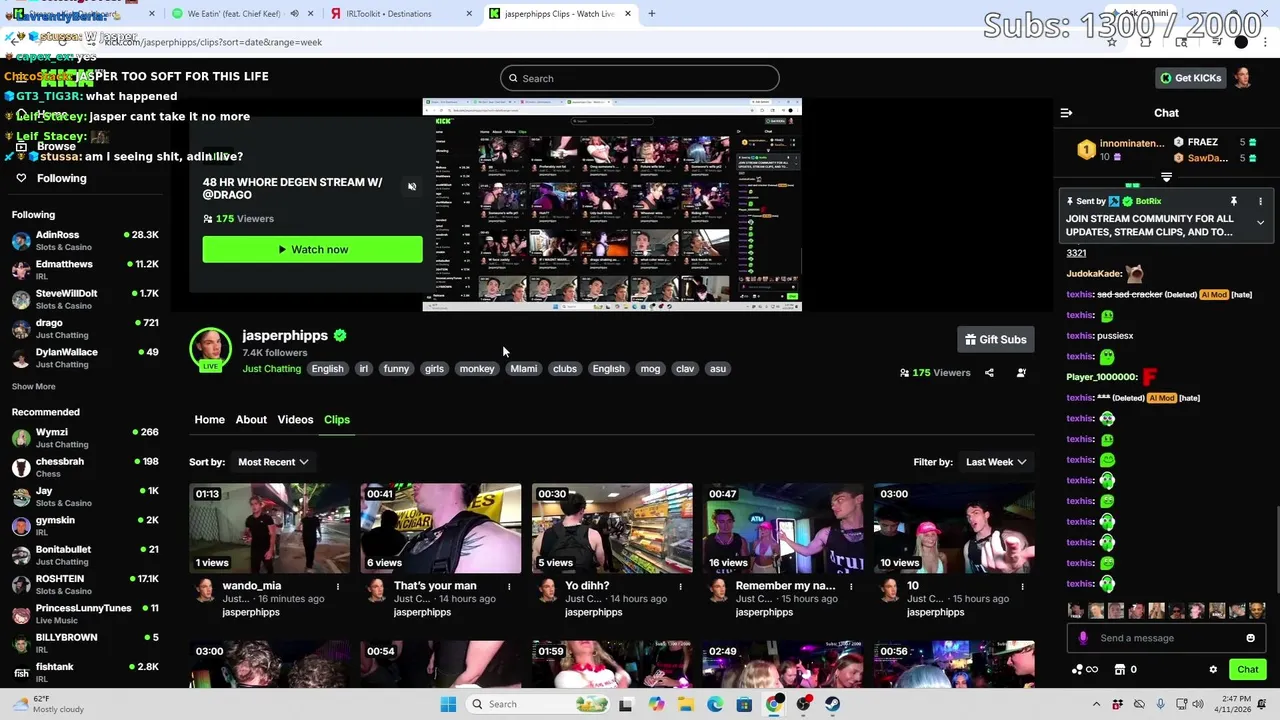Click the Windows taskbar search box

click(538, 704)
